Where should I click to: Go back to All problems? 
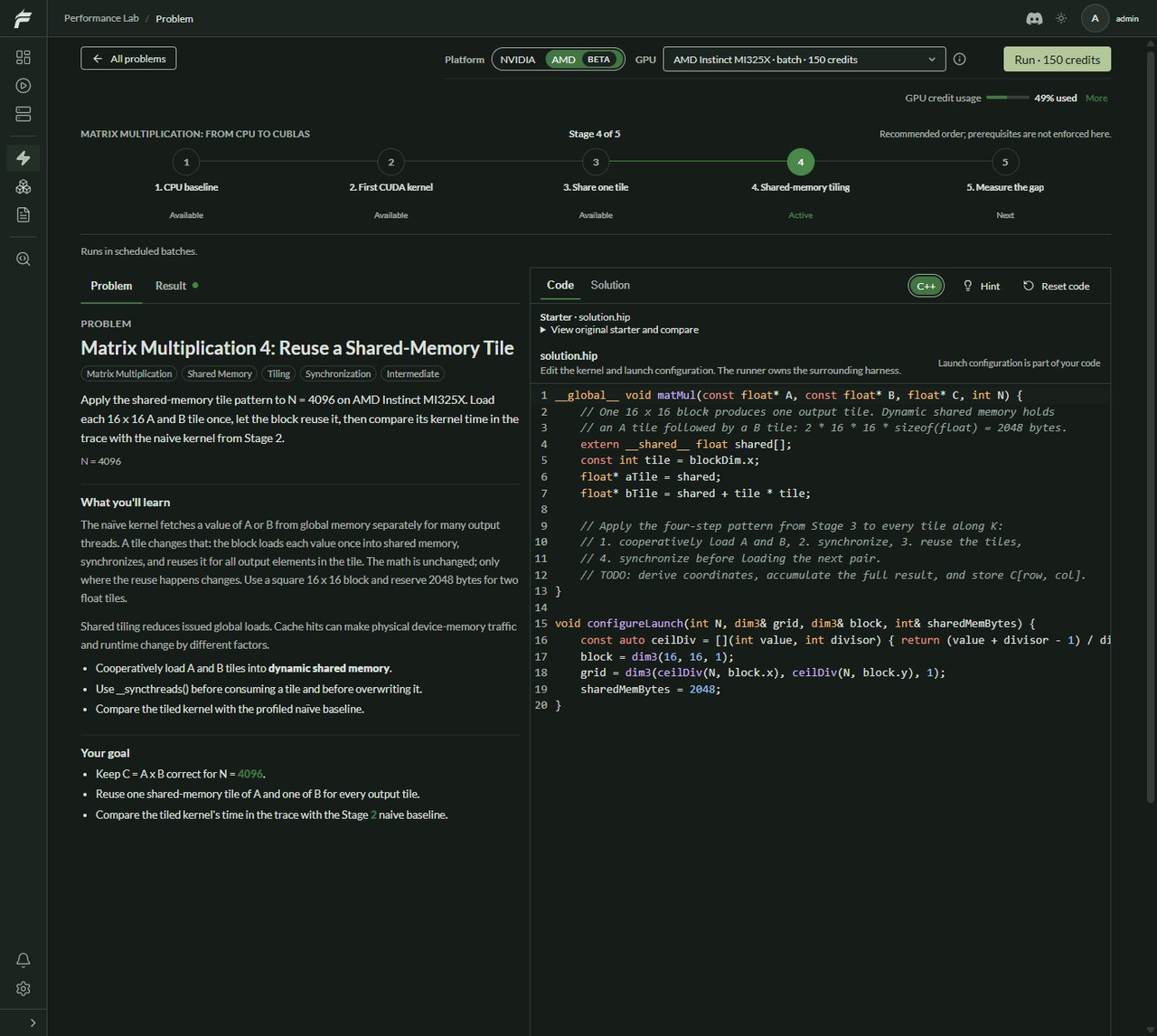point(129,59)
